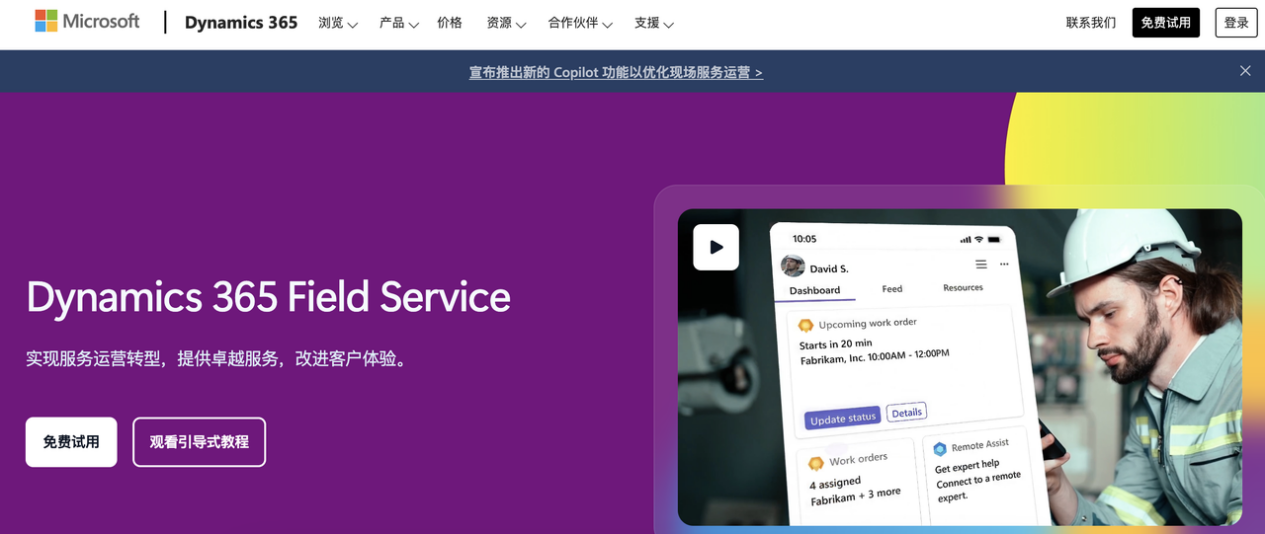The image size is (1265, 534).
Task: Expand the 支援 dropdown menu
Action: pos(653,23)
